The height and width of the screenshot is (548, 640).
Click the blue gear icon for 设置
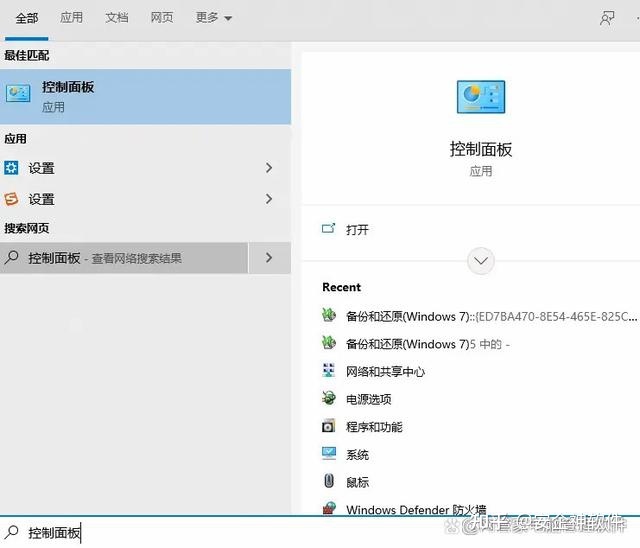click(11, 168)
